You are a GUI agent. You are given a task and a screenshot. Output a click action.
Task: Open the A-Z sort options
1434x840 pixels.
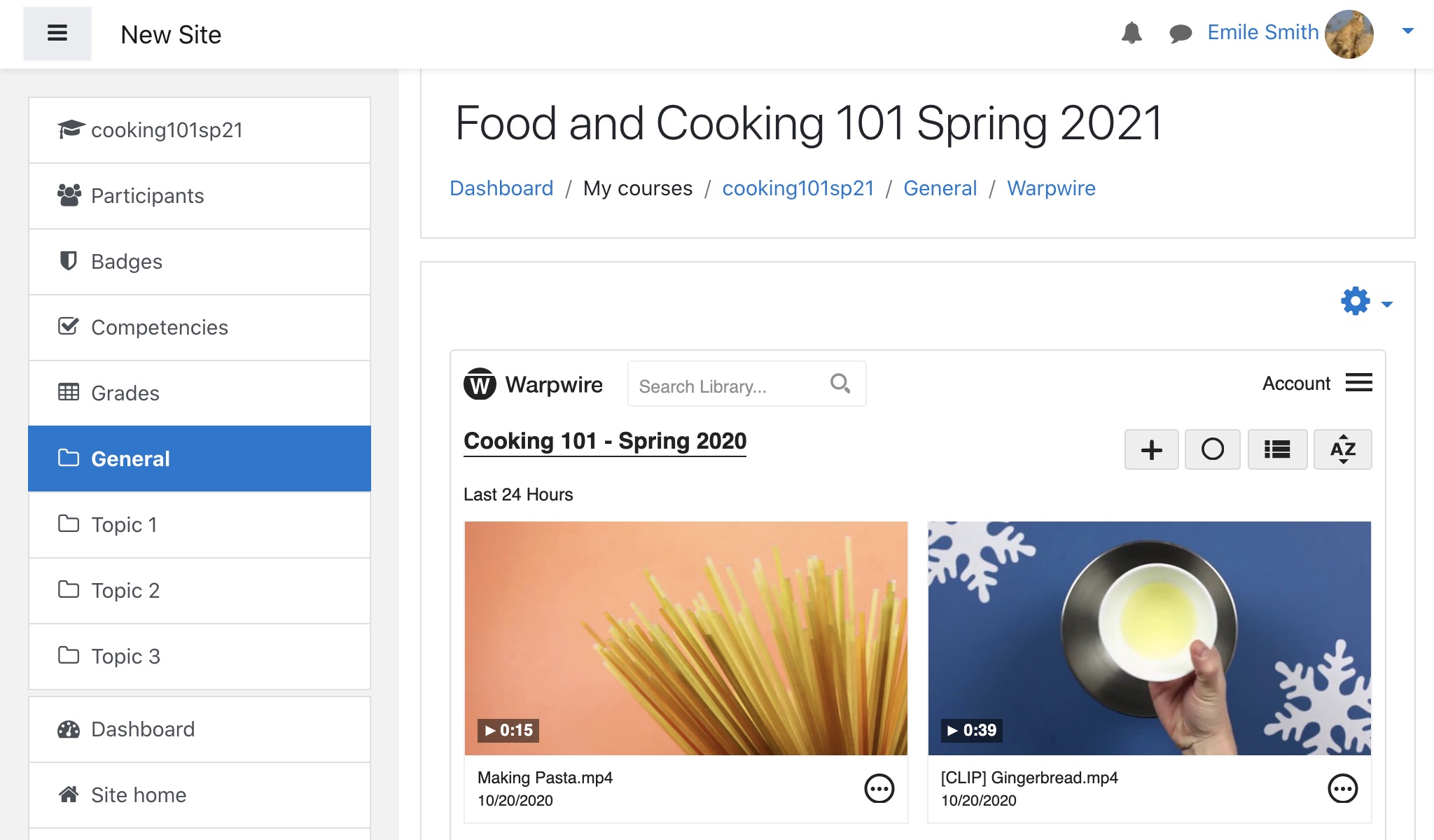click(1342, 449)
